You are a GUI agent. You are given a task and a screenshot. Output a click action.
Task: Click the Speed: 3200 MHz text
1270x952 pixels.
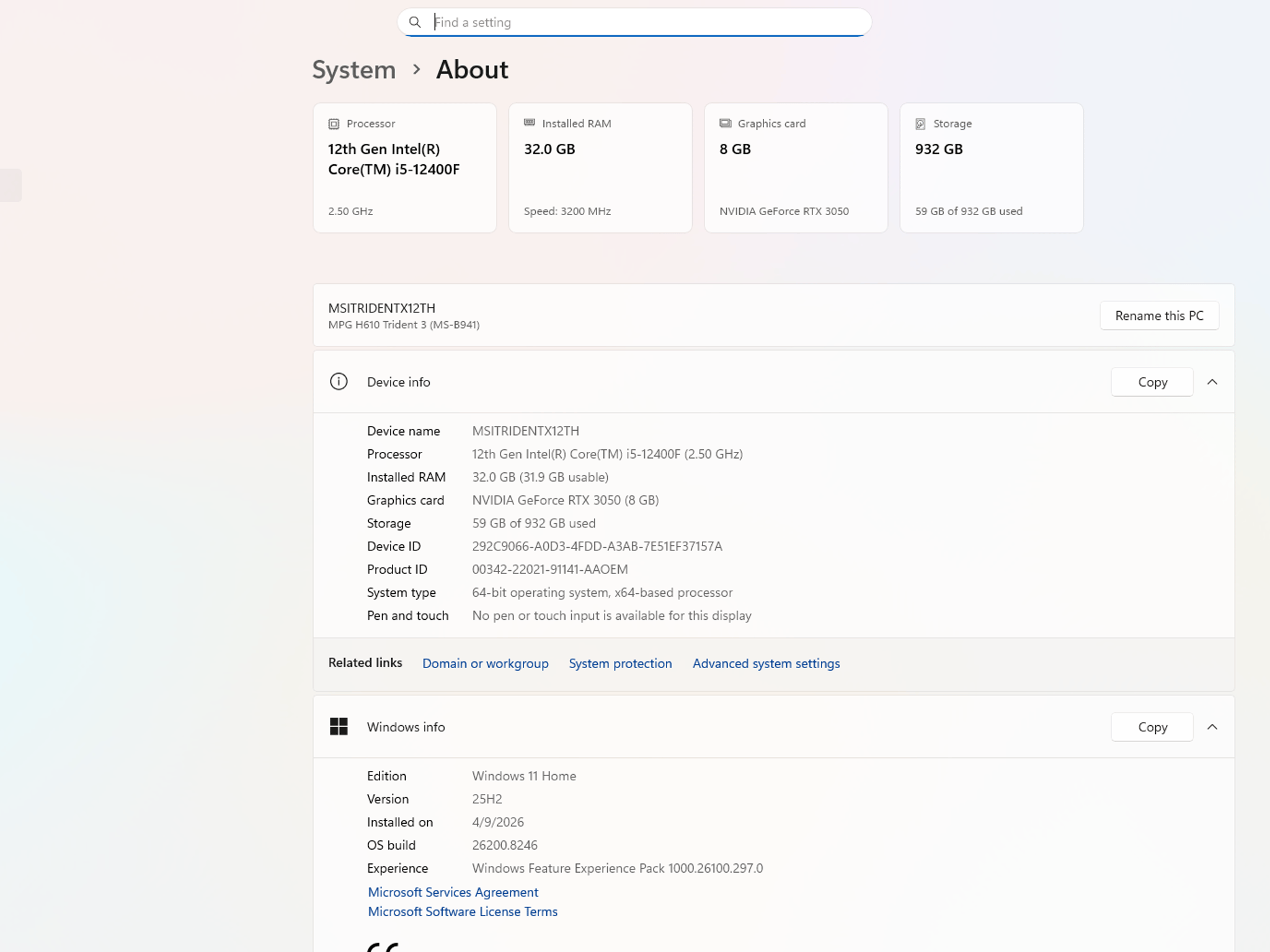tap(567, 211)
